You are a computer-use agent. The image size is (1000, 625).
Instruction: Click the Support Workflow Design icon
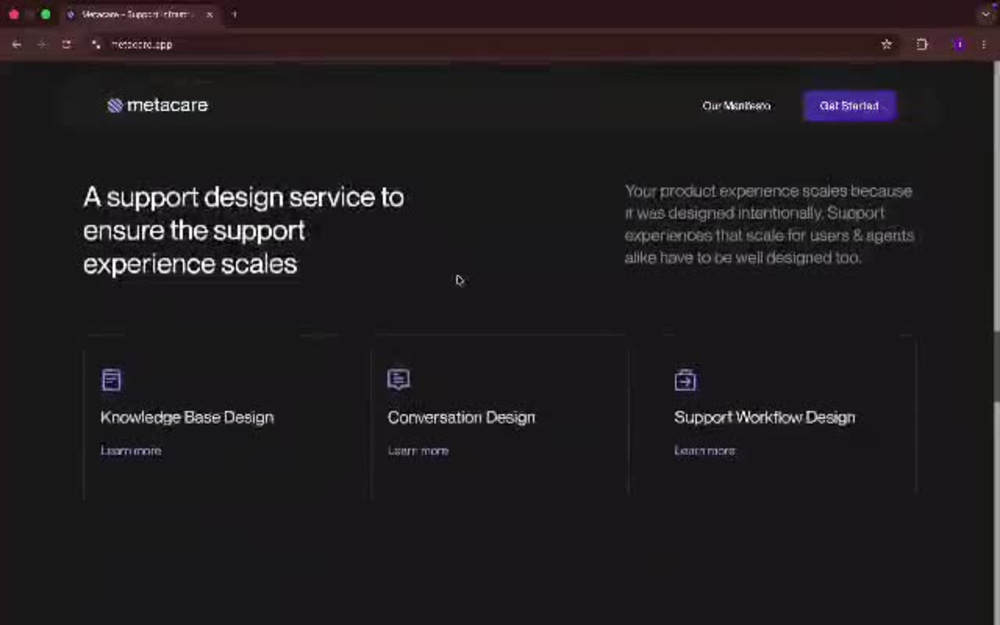tap(685, 379)
